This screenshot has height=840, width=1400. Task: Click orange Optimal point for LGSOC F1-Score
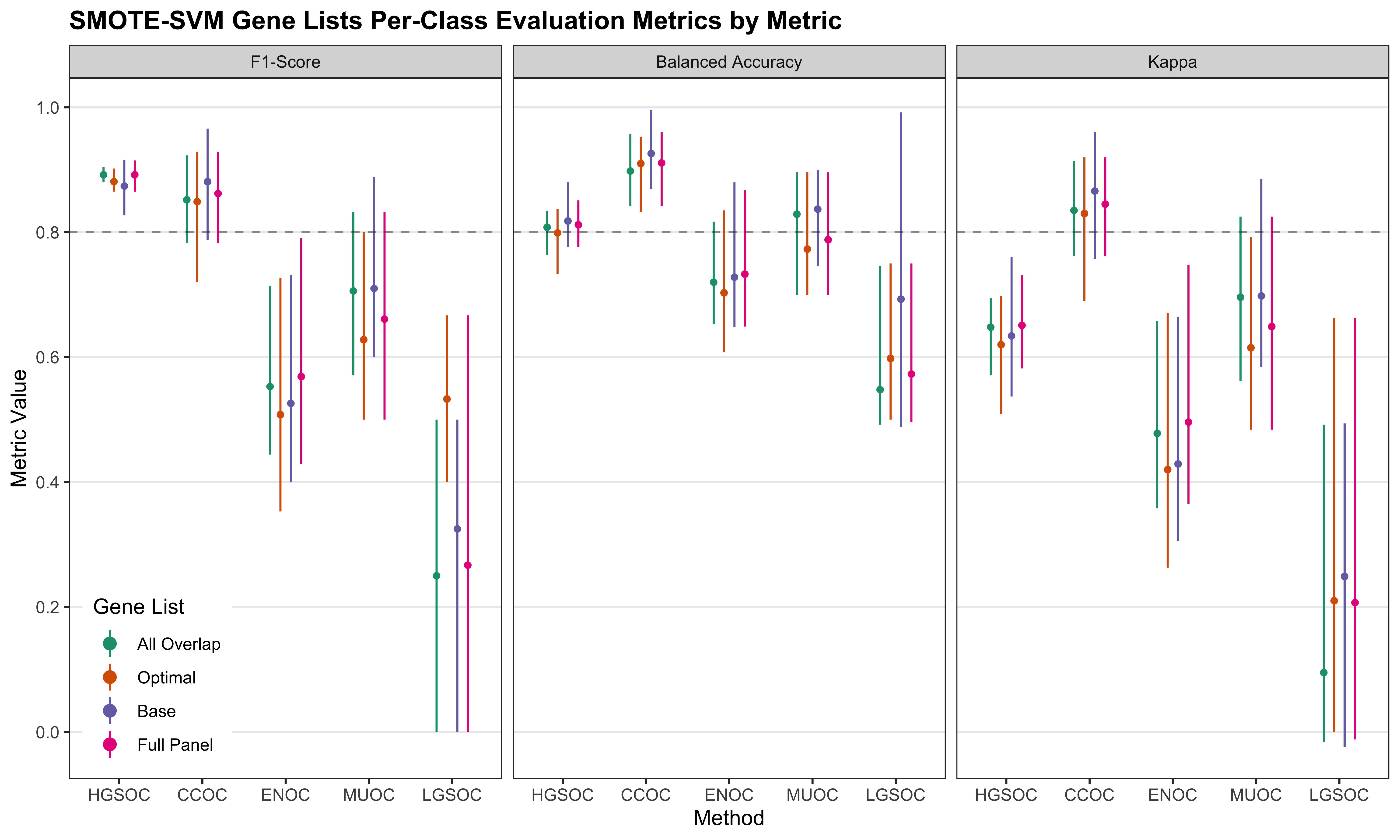447,399
